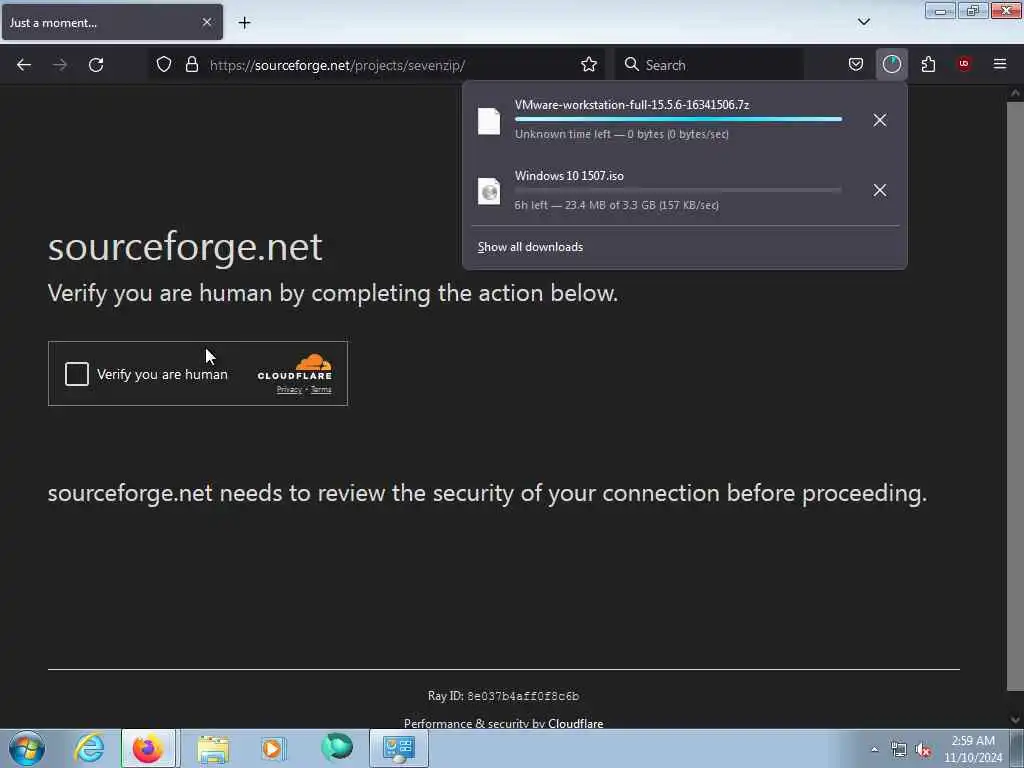Open the tracking protection shield icon

click(164, 64)
